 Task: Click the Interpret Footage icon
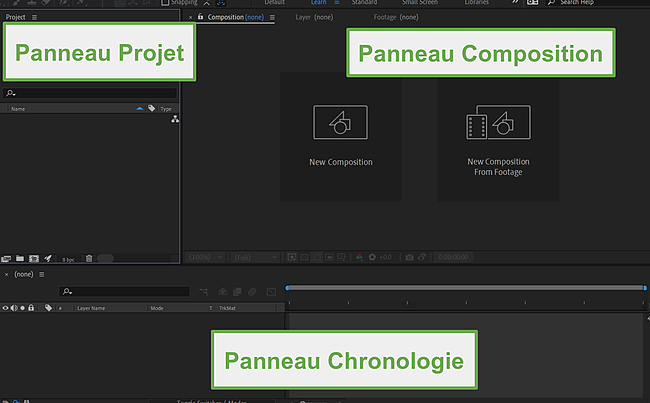6,259
